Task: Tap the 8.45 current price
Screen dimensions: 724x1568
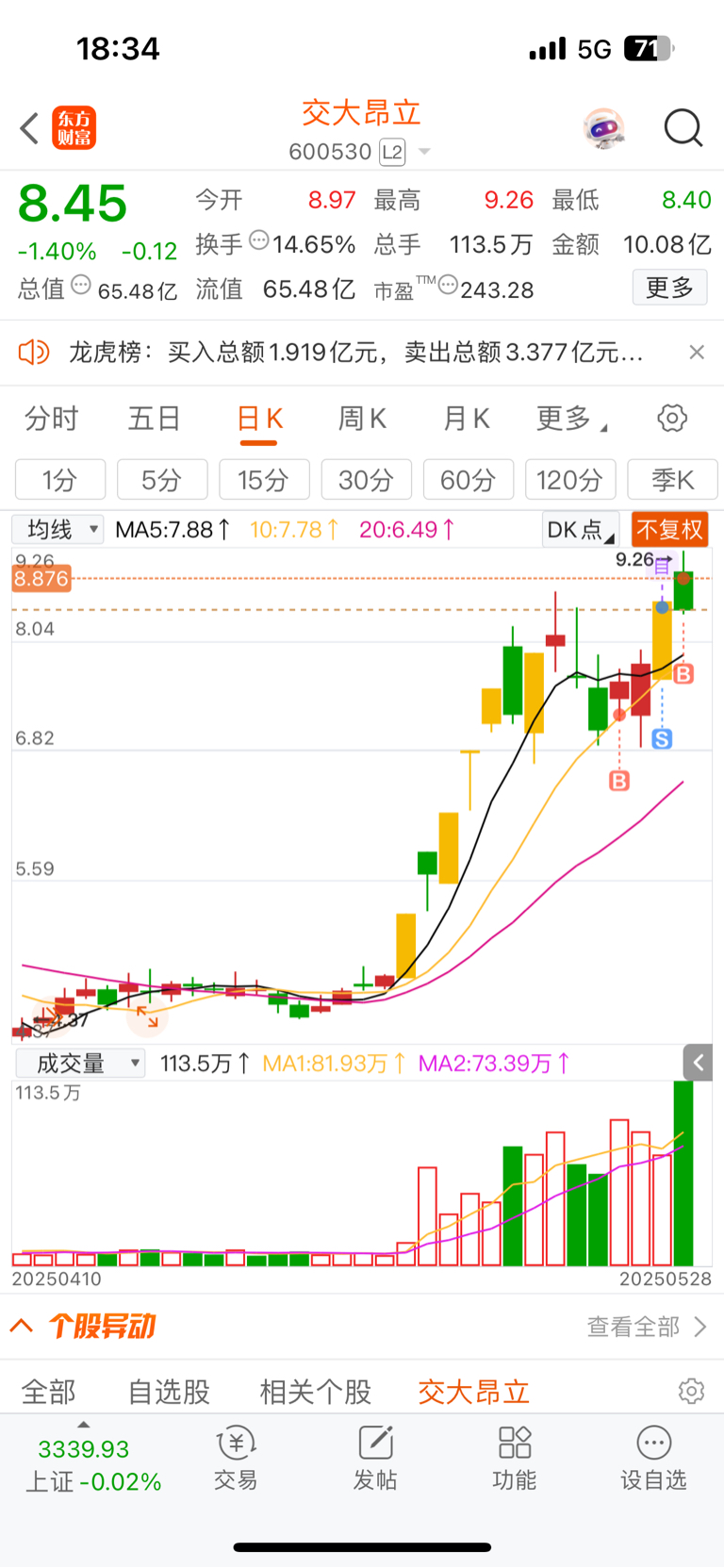Action: pos(73,204)
